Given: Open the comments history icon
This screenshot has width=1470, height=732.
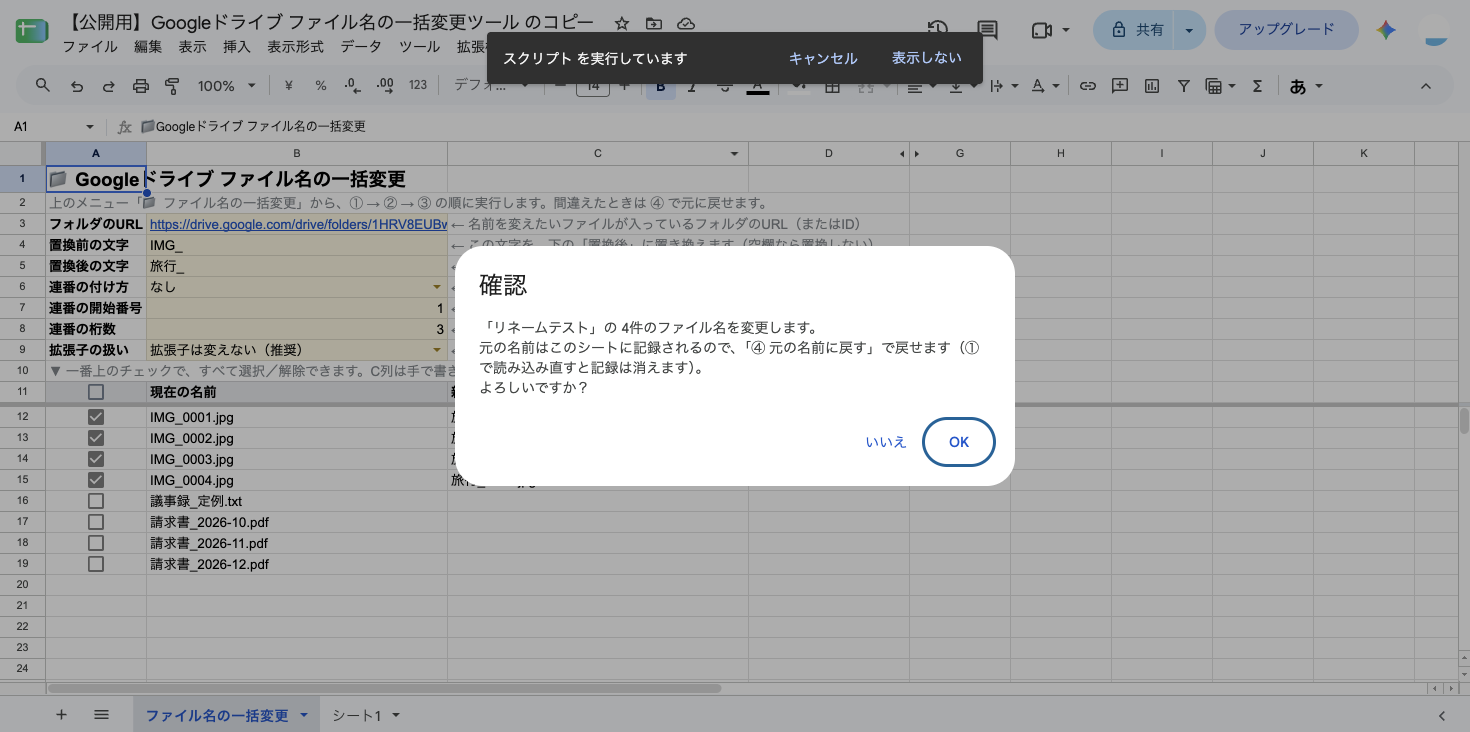Looking at the screenshot, I should click(988, 30).
